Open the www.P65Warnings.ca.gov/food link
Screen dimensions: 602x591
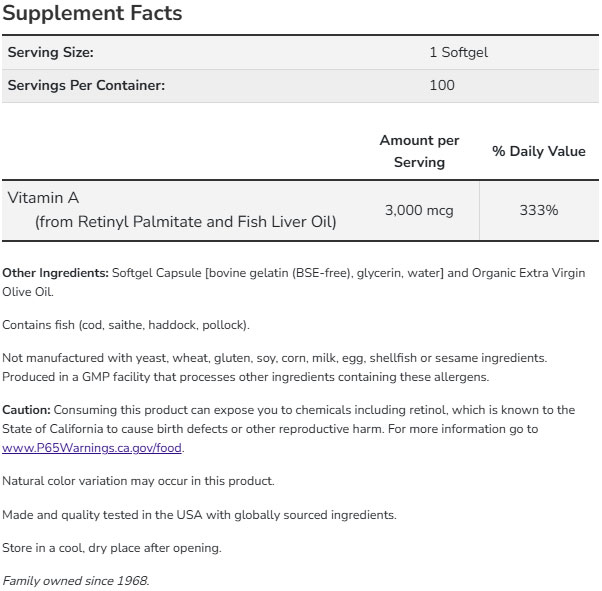92,447
